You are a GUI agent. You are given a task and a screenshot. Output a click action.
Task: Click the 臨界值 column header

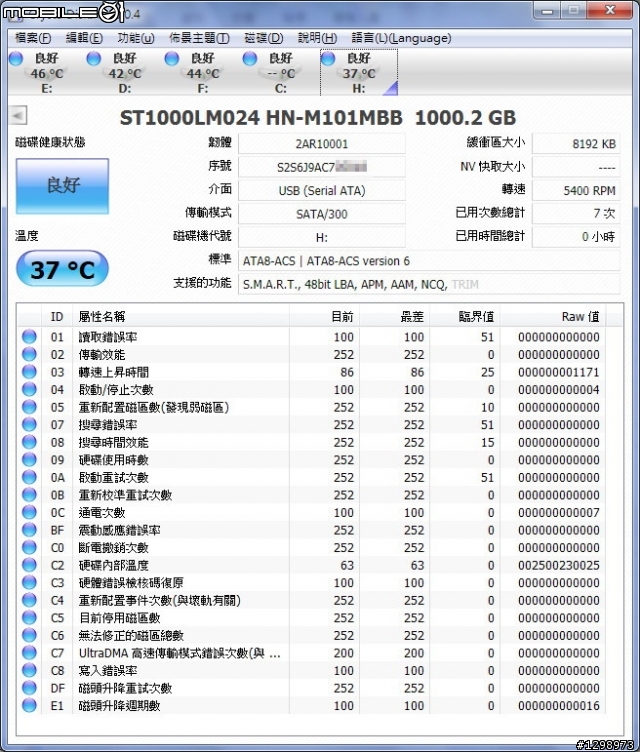pyautogui.click(x=464, y=316)
